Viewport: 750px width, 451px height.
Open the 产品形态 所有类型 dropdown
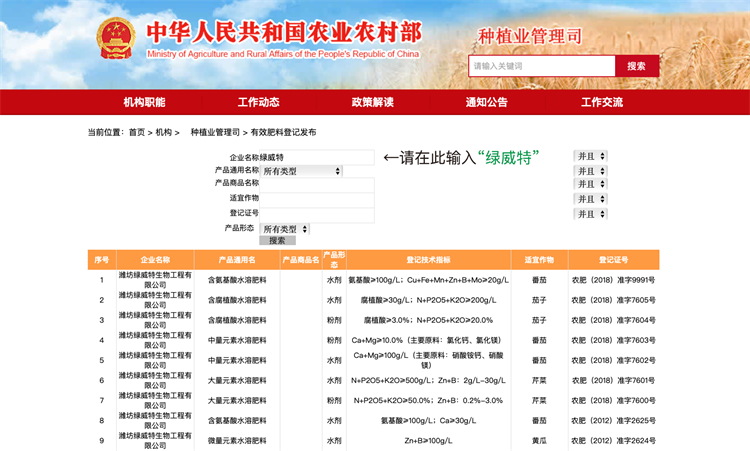285,229
